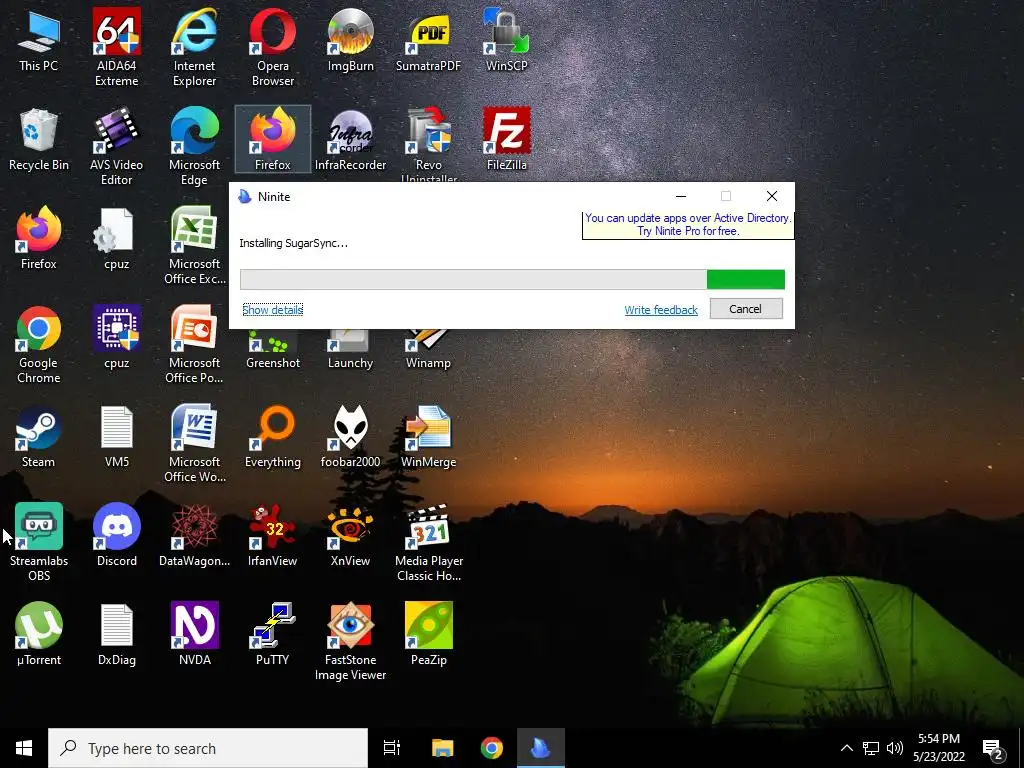
Task: Select the AIDA64 Extreme shortcut
Action: point(116,47)
